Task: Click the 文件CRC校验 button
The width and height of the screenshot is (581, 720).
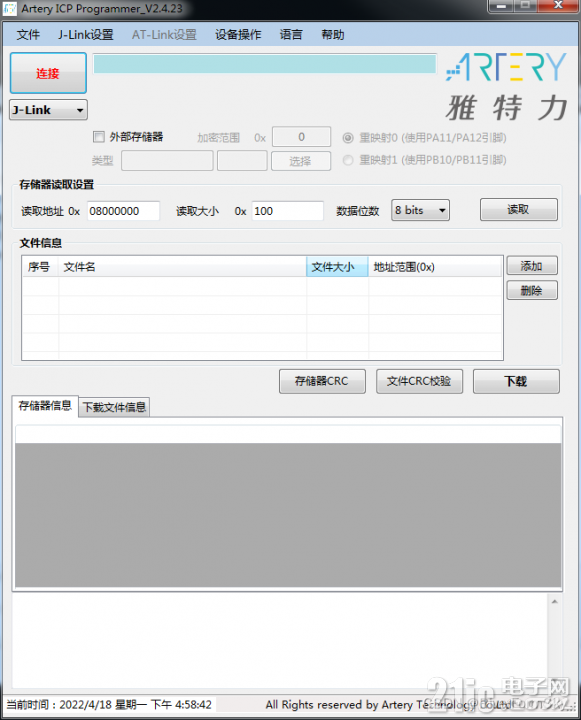Action: [x=419, y=381]
